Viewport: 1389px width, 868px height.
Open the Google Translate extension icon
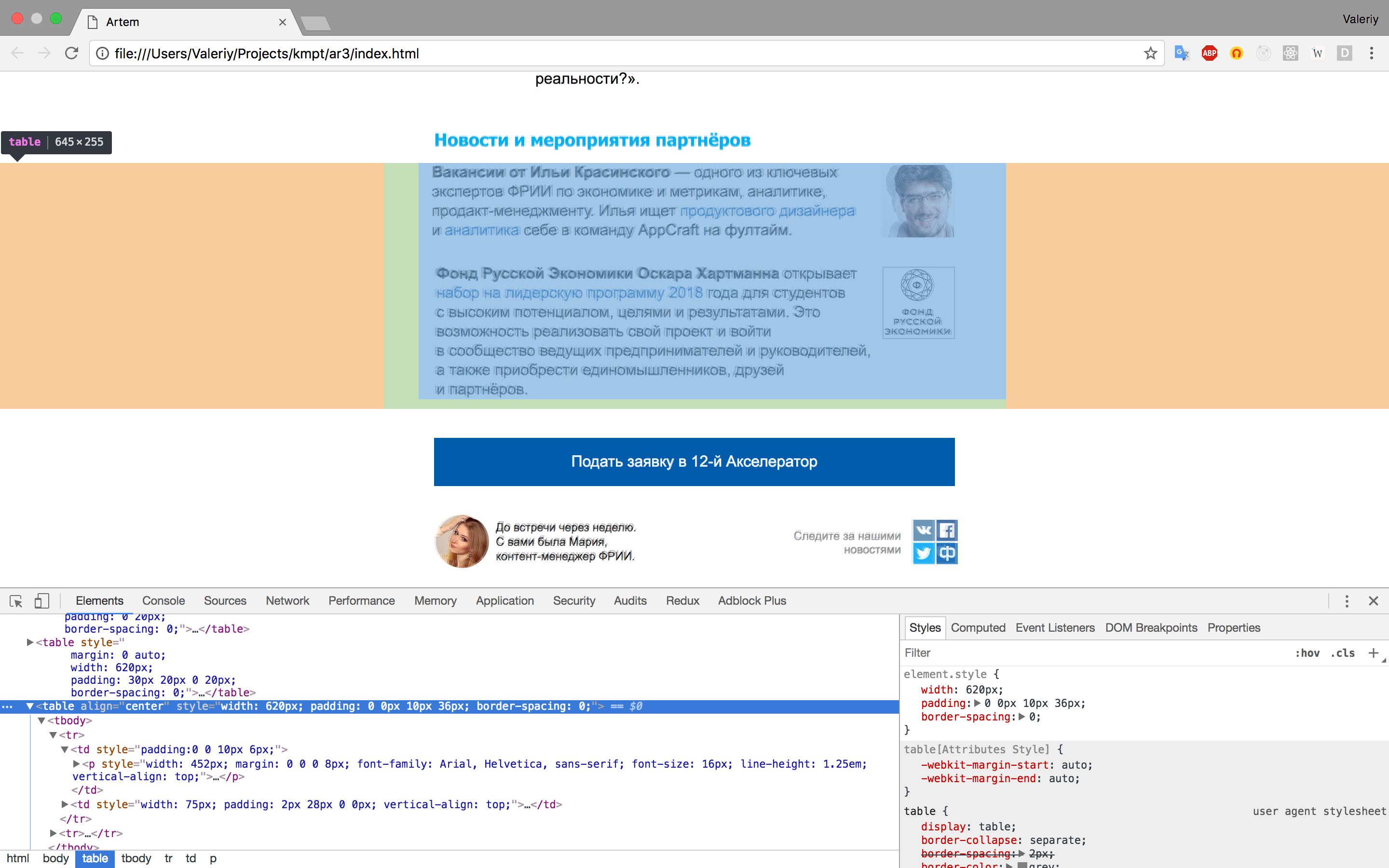tap(1182, 54)
